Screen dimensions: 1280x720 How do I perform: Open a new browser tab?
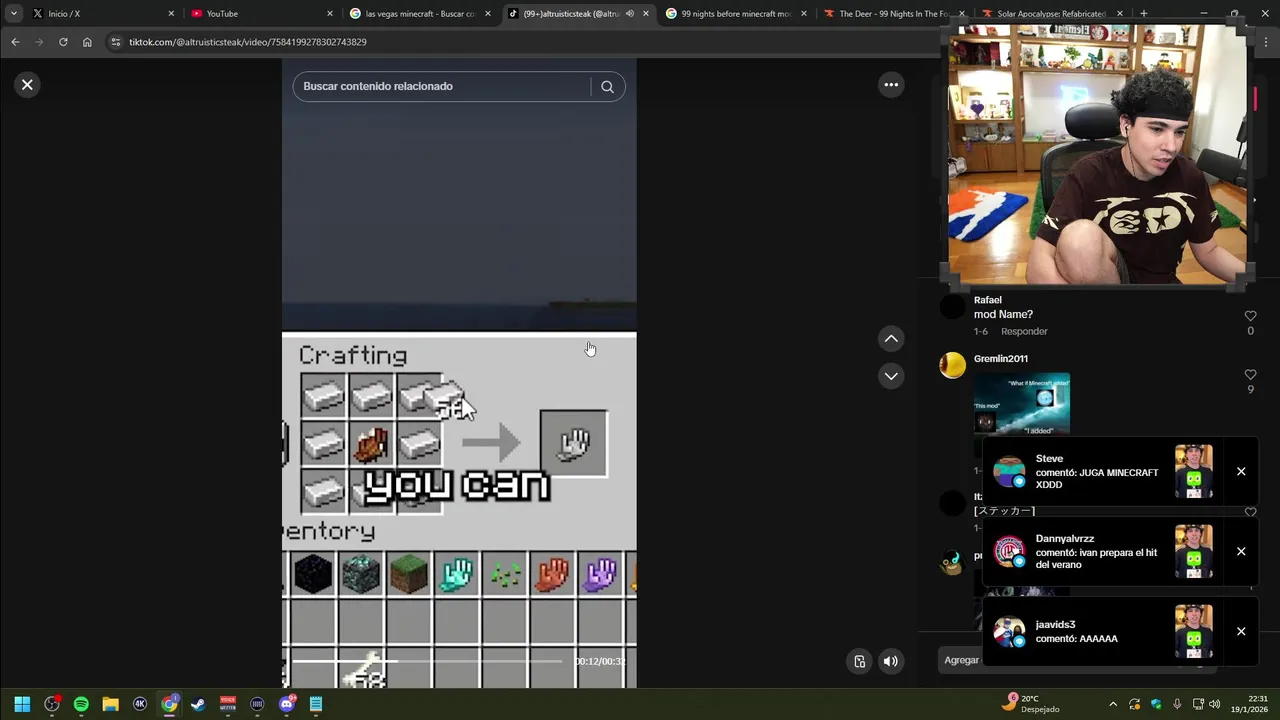[x=1143, y=14]
